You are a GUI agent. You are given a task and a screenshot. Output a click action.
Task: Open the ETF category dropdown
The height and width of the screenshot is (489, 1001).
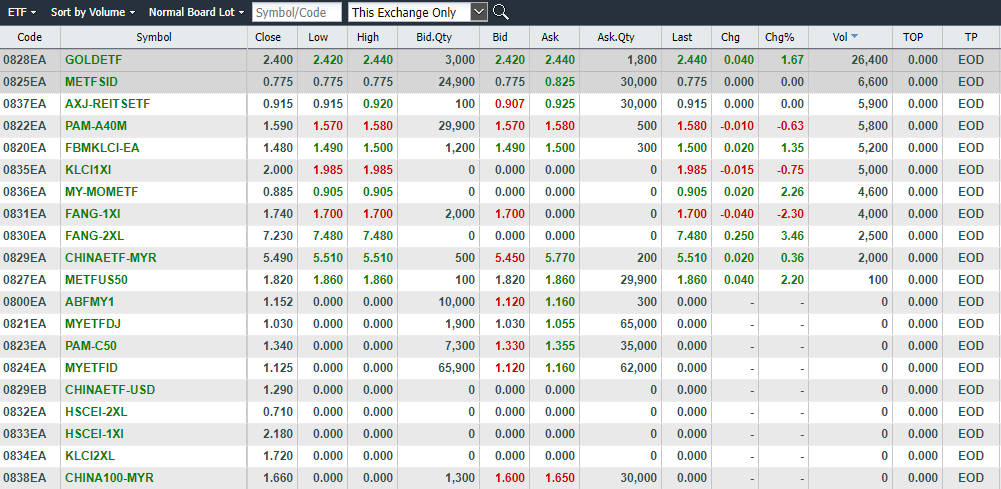22,12
